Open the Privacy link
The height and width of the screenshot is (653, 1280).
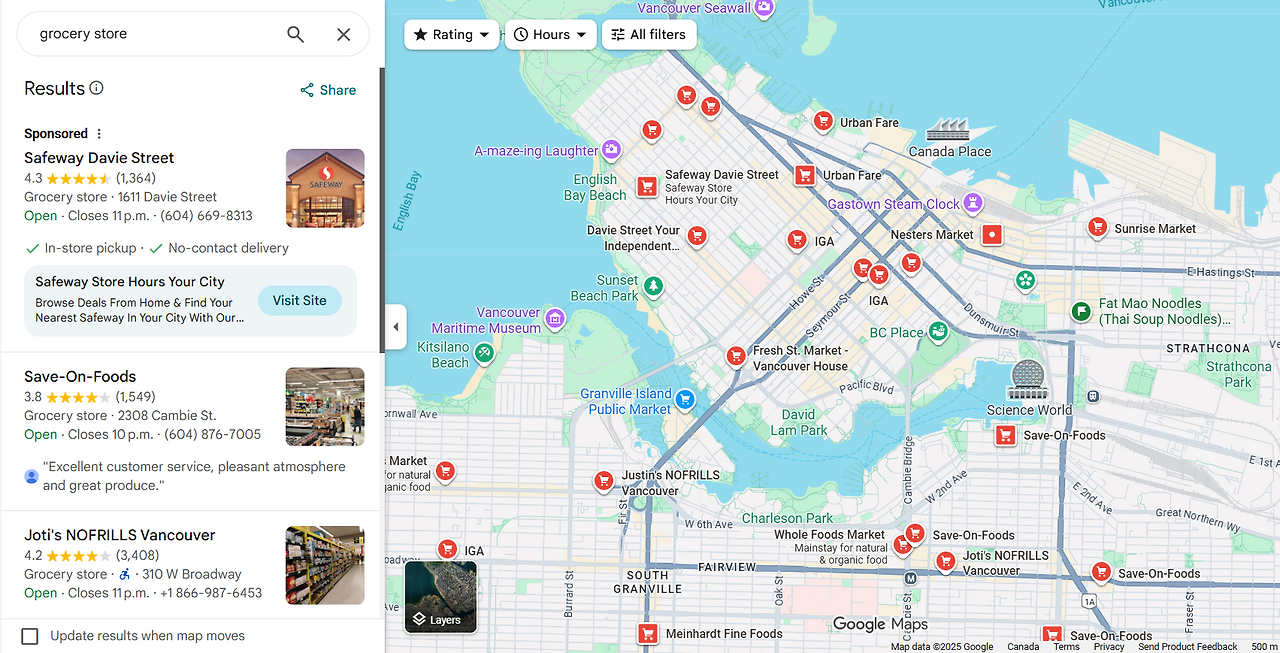1109,647
